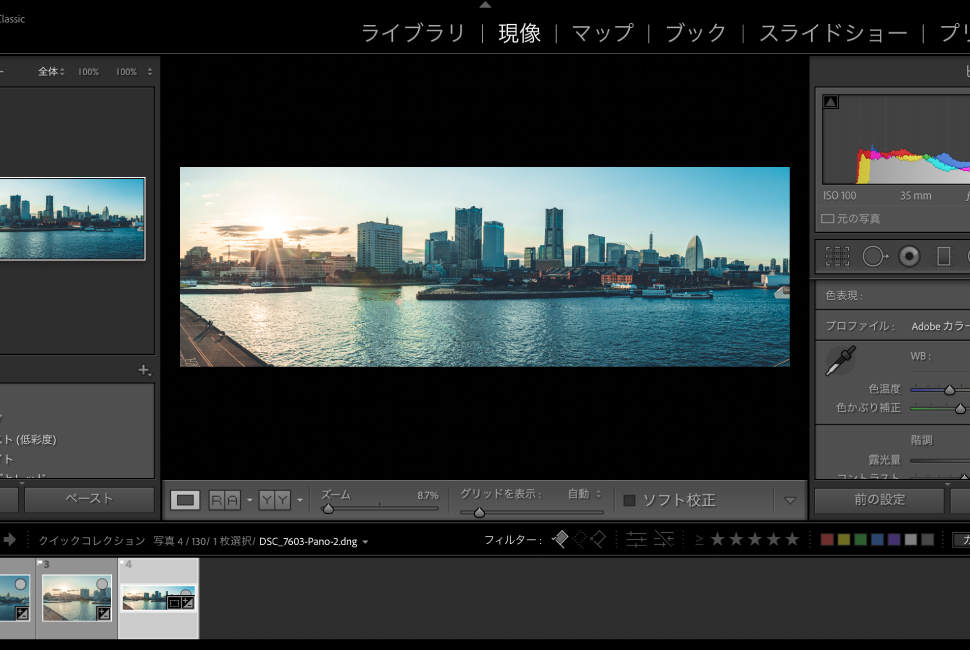This screenshot has width=970, height=650.
Task: Change the rating comparison operator ≥
Action: tap(699, 540)
